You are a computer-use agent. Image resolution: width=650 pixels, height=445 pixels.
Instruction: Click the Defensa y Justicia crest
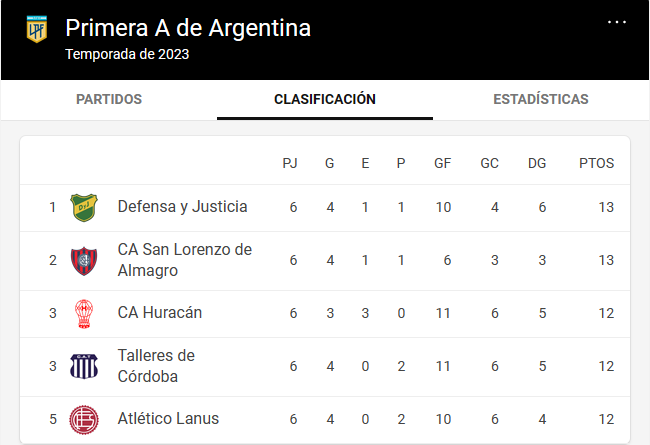[84, 207]
